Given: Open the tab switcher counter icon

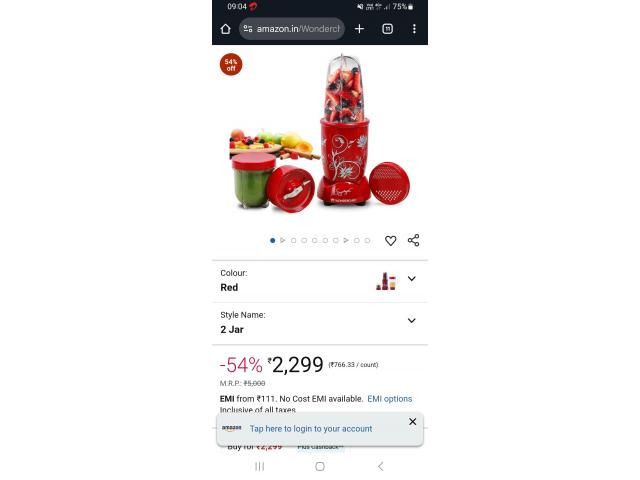Looking at the screenshot, I should 387,29.
